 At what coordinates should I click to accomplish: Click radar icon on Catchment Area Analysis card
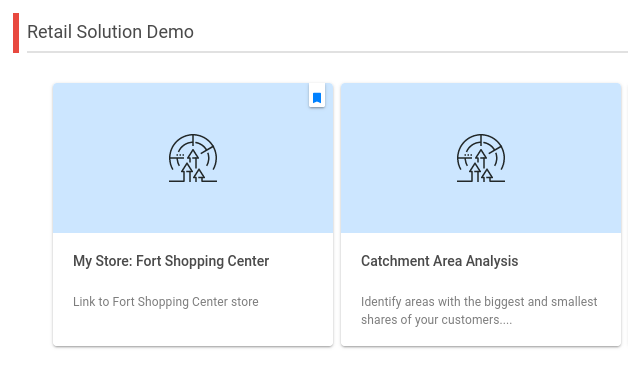point(481,158)
